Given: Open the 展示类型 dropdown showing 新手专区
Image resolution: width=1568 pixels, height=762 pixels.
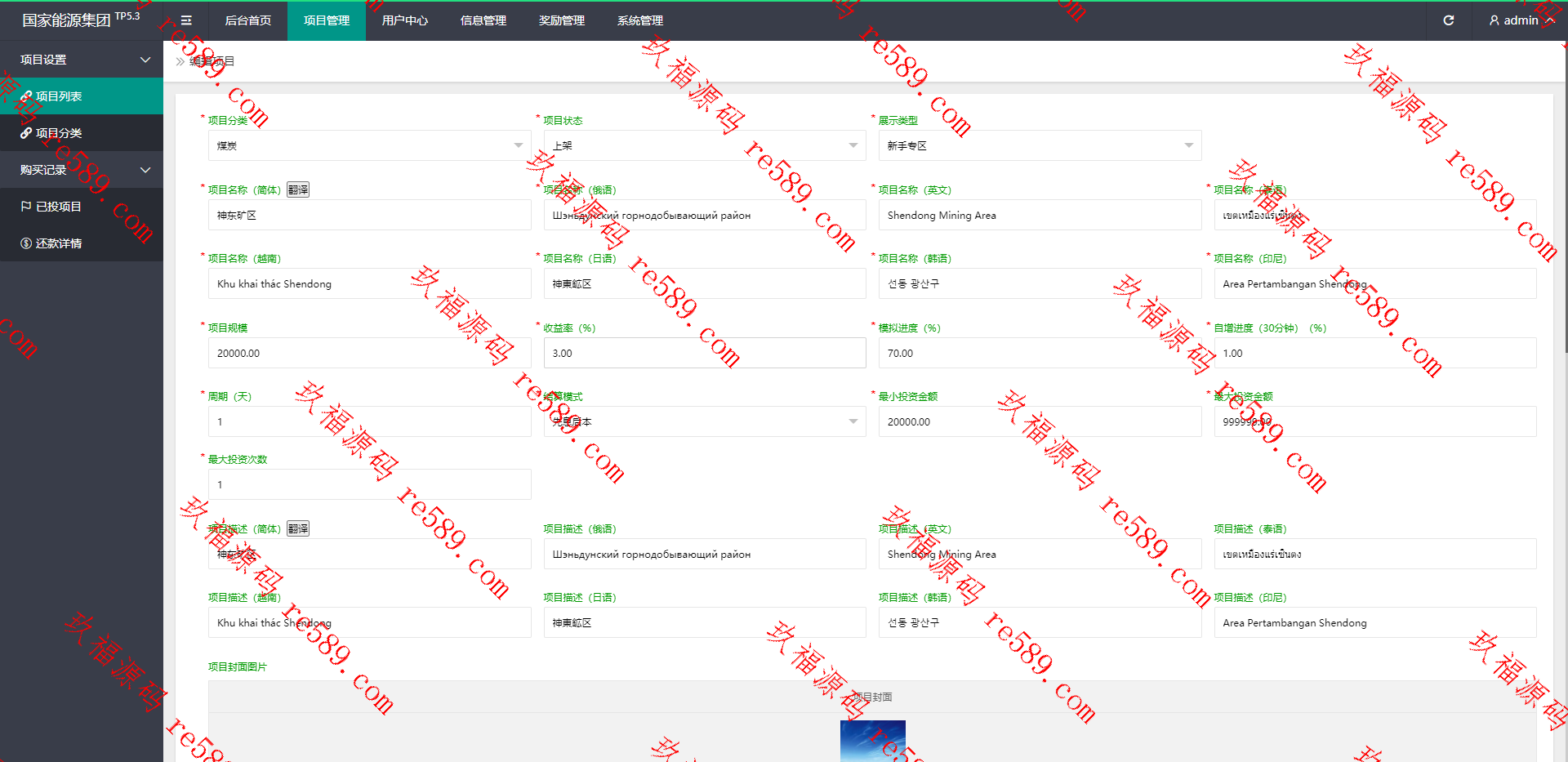Looking at the screenshot, I should 1040,145.
